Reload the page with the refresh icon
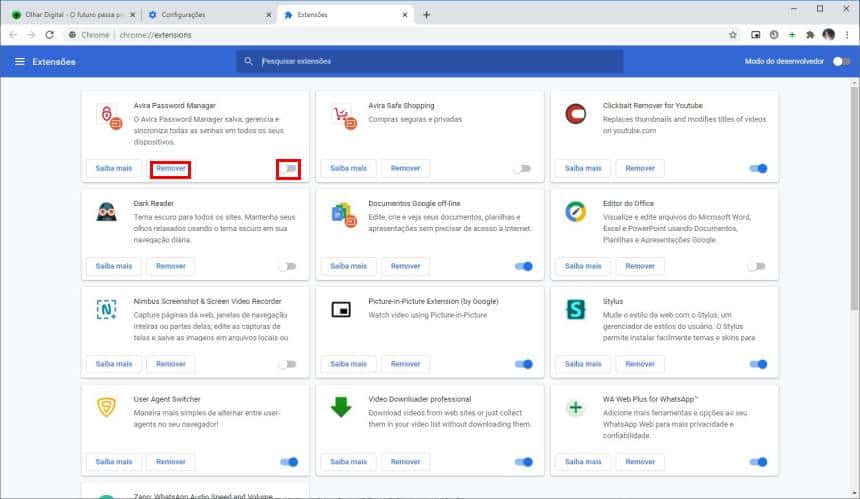 [49, 35]
